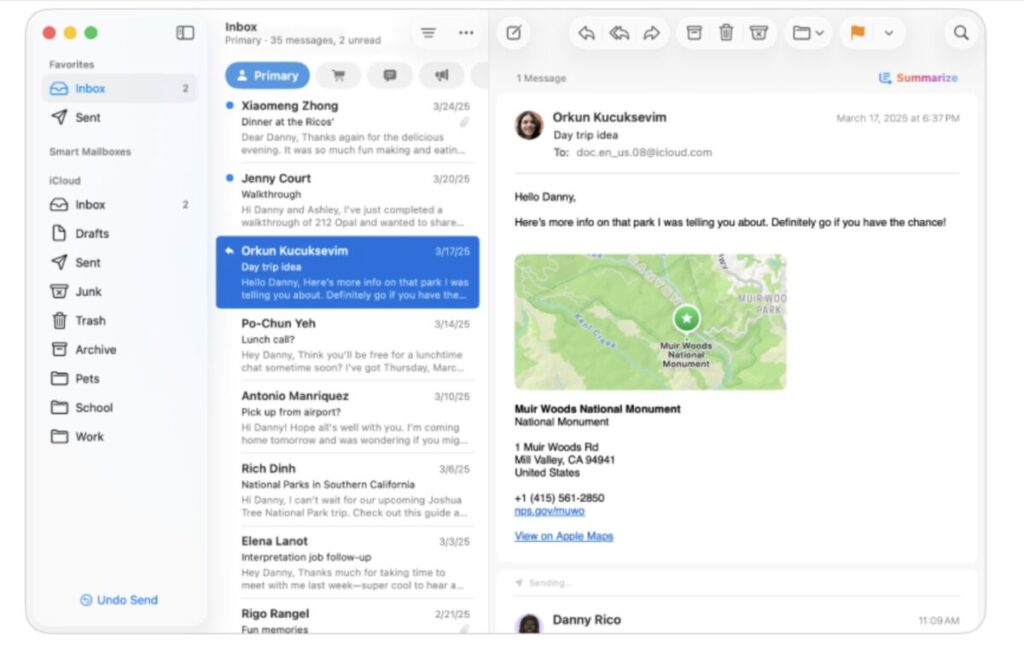Open Rich Dinh's National Parks email
The height and width of the screenshot is (652, 1024).
tap(347, 490)
